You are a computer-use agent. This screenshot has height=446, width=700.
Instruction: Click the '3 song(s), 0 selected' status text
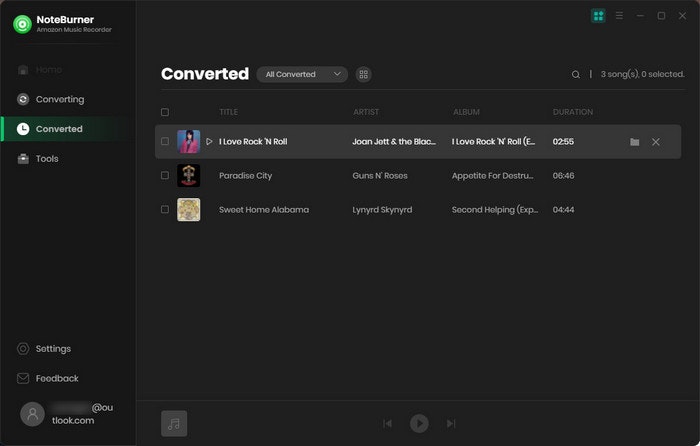click(642, 74)
